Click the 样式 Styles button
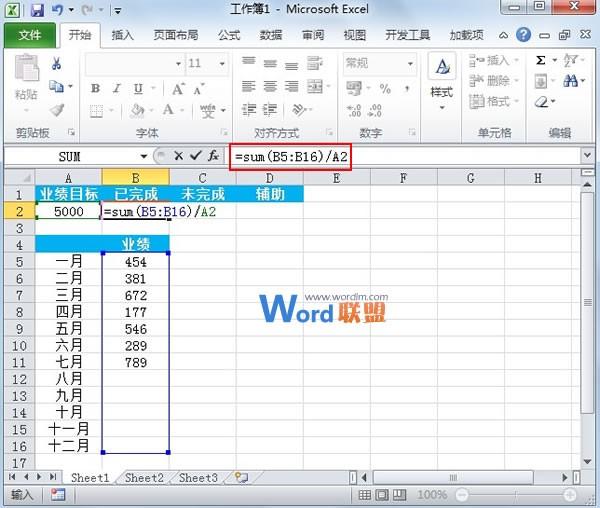 [441, 80]
